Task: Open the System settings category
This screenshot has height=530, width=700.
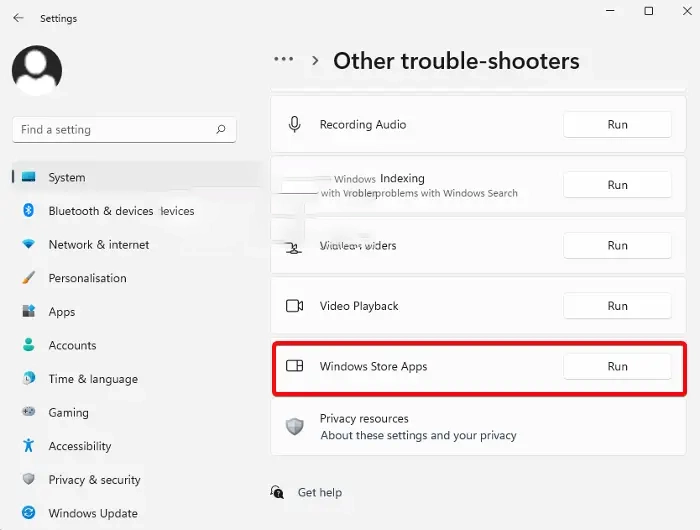Action: (x=67, y=177)
